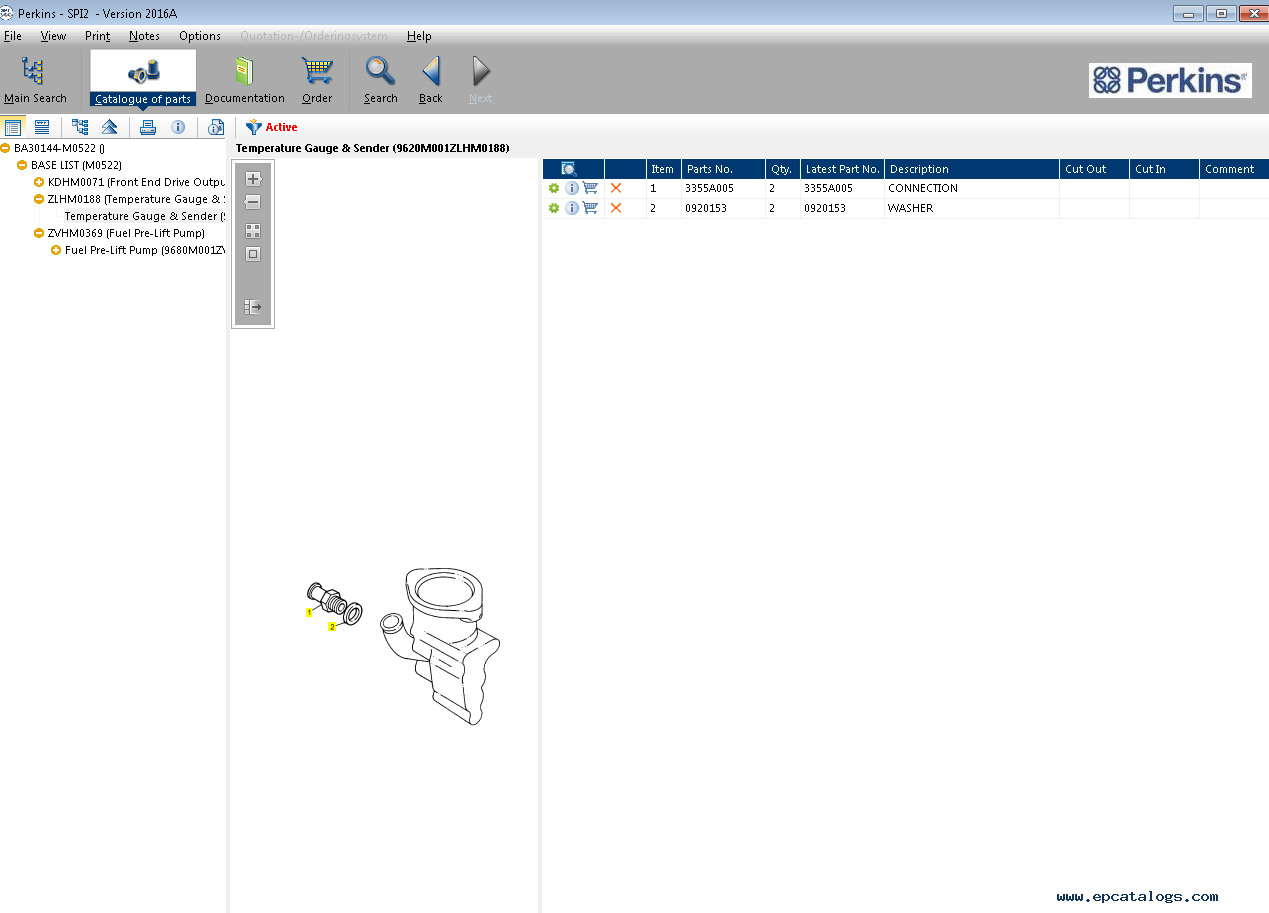Image resolution: width=1269 pixels, height=913 pixels.
Task: Click green gear icon for WASHER row
Action: coord(554,208)
